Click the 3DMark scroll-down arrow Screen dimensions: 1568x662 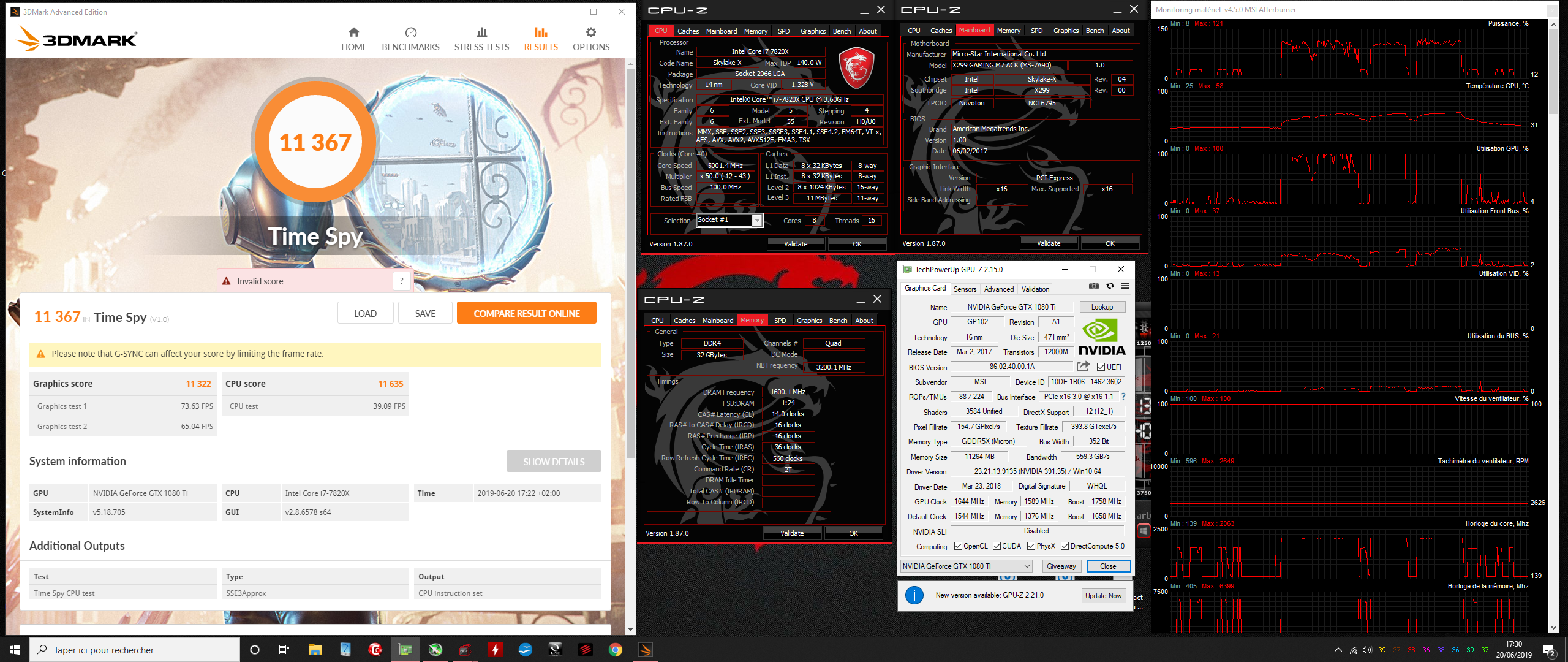coord(630,630)
